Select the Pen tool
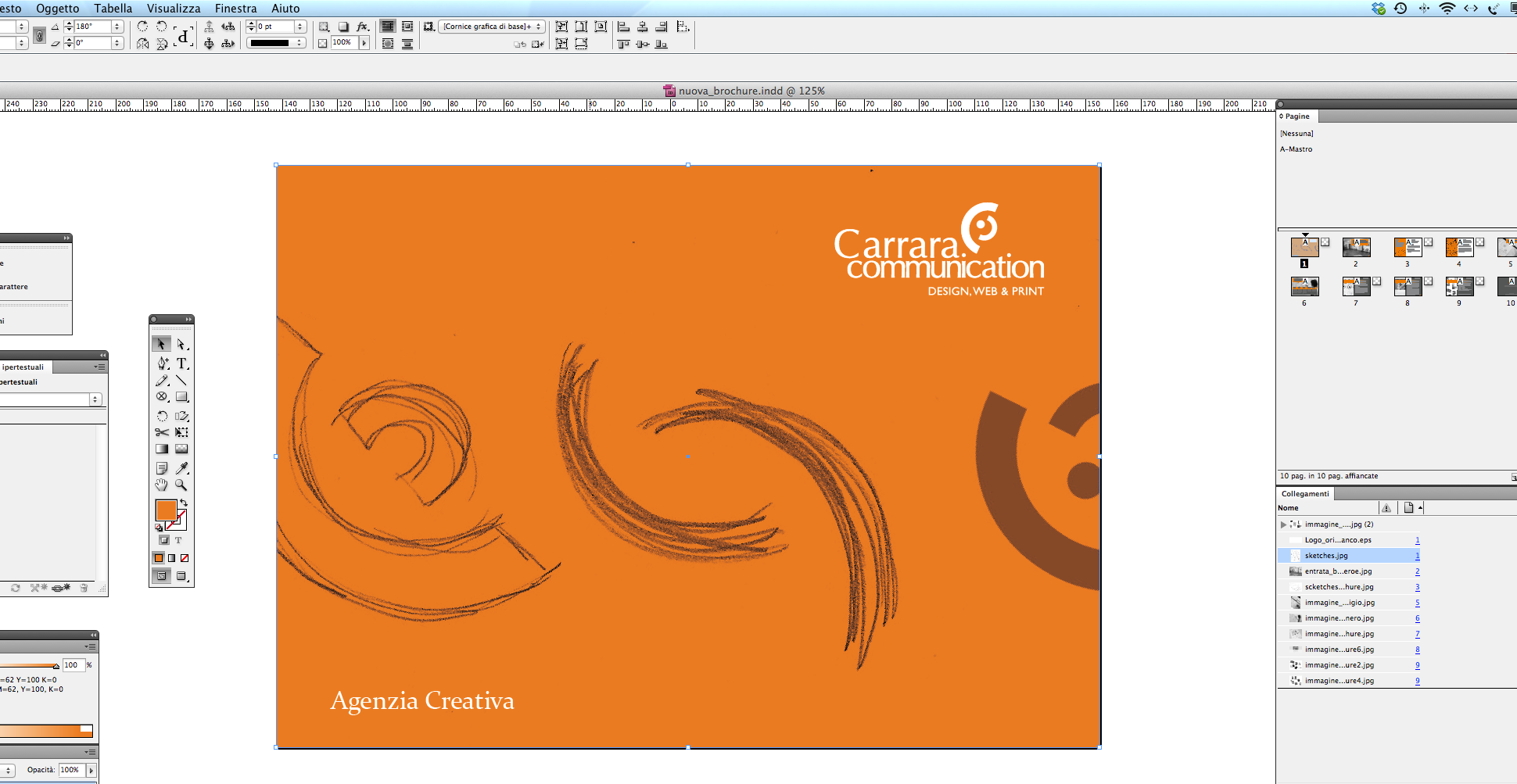1517x784 pixels. [163, 363]
